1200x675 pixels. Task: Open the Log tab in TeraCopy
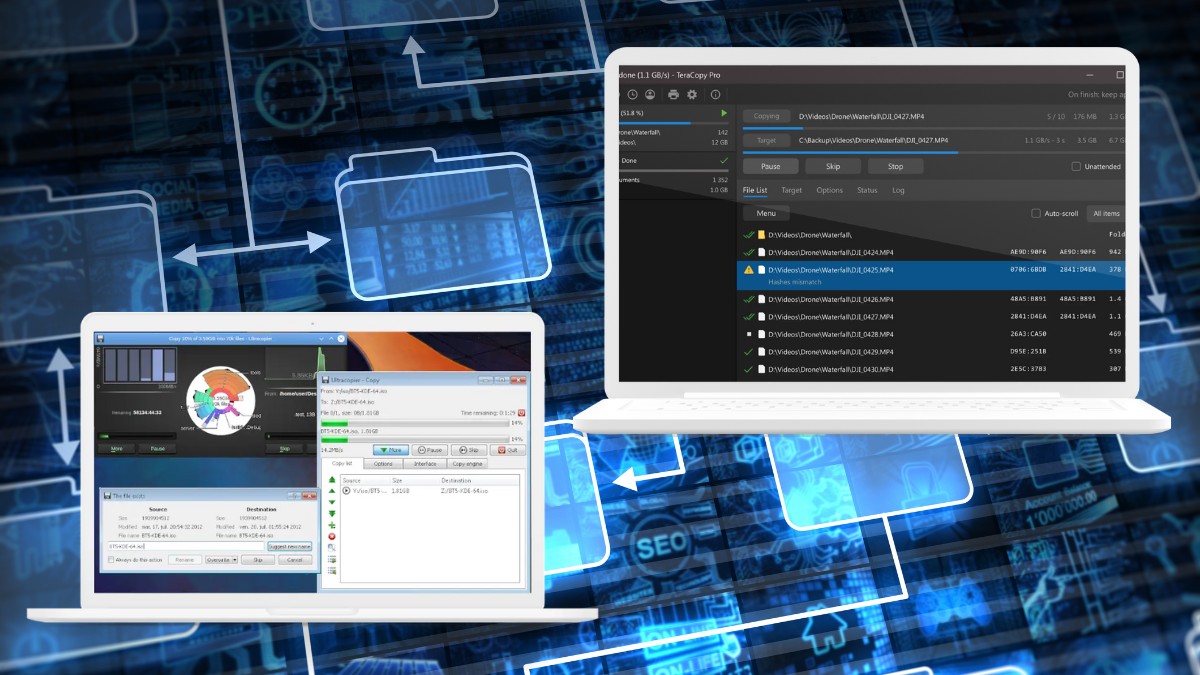point(898,190)
